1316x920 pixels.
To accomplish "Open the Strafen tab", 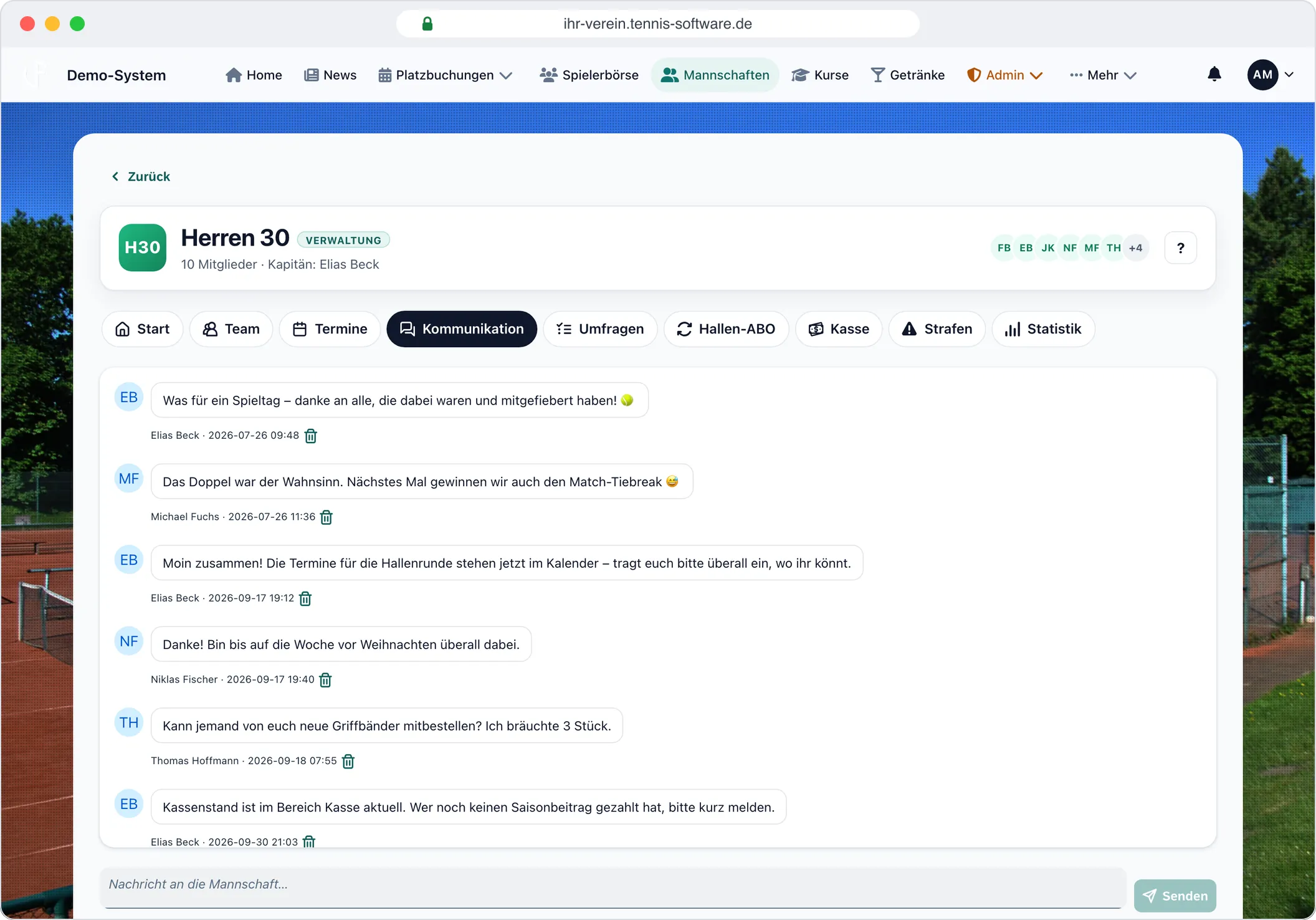I will point(937,329).
